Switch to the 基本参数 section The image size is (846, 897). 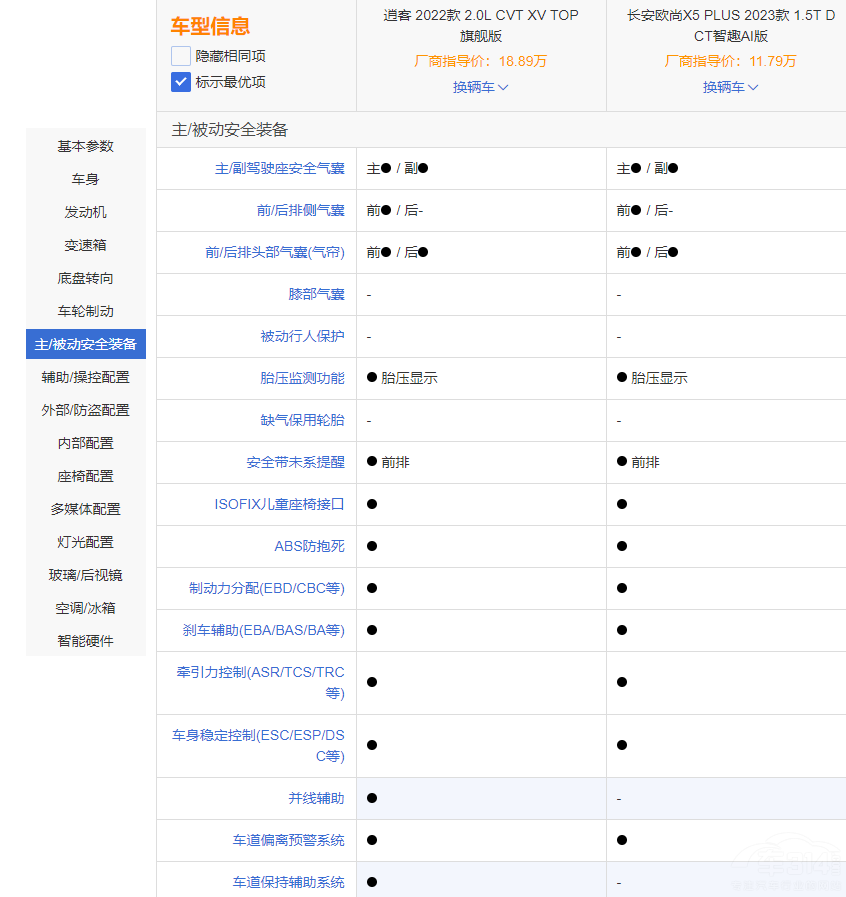coord(85,146)
